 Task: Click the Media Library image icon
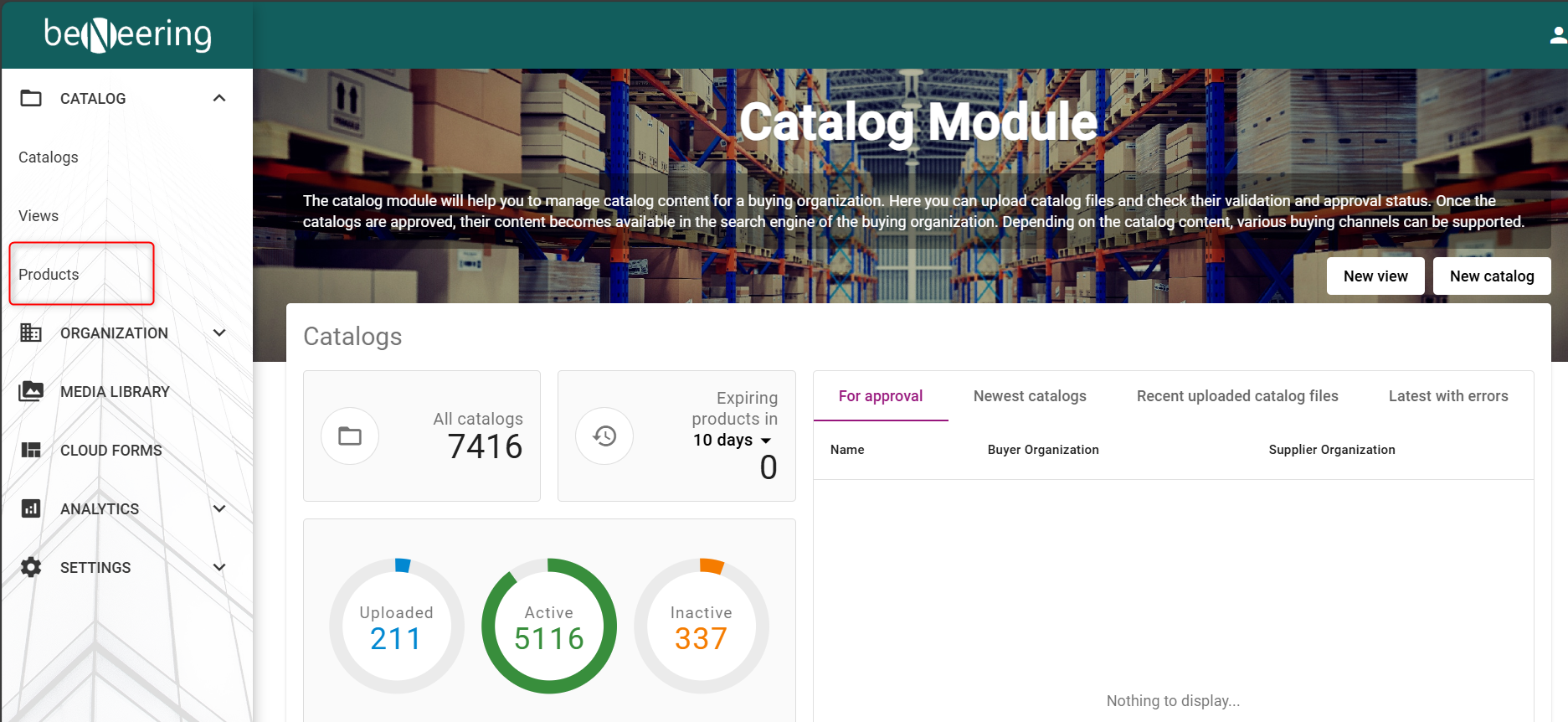pyautogui.click(x=31, y=391)
